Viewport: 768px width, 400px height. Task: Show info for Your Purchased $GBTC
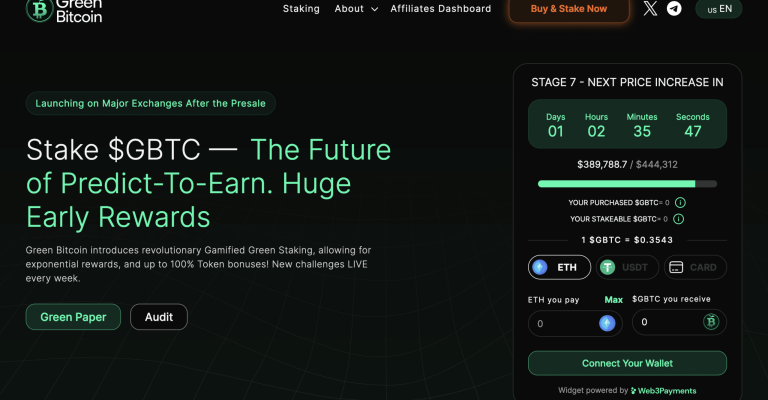coord(680,202)
